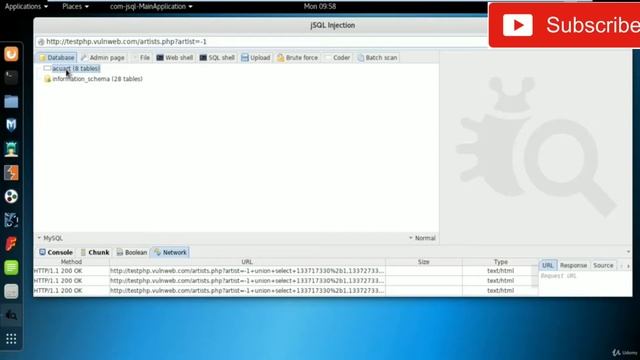This screenshot has height=360, width=640.
Task: Launch the red F icon in dock
Action: [x=11, y=244]
